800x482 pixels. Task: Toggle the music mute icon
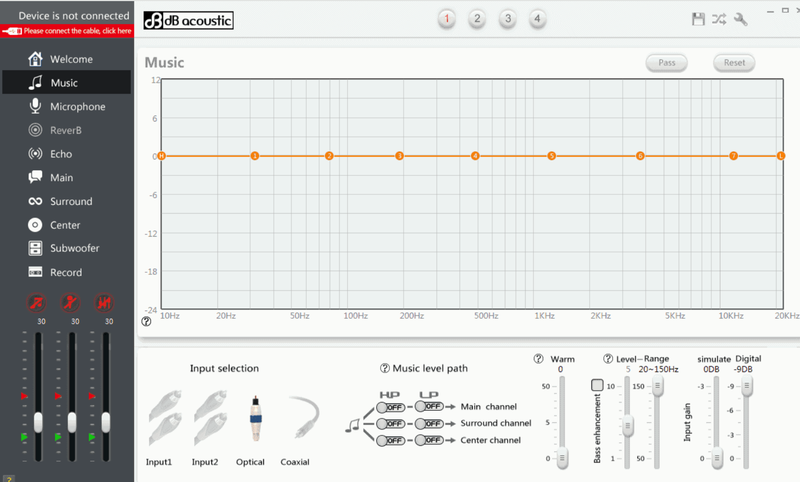tap(37, 303)
